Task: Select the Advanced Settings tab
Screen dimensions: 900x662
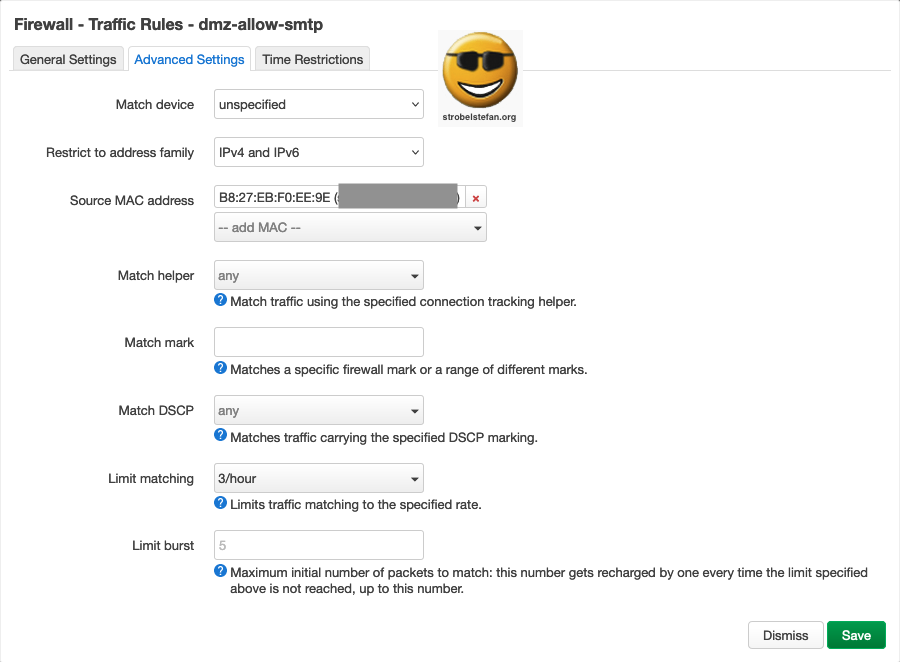Action: pyautogui.click(x=189, y=60)
